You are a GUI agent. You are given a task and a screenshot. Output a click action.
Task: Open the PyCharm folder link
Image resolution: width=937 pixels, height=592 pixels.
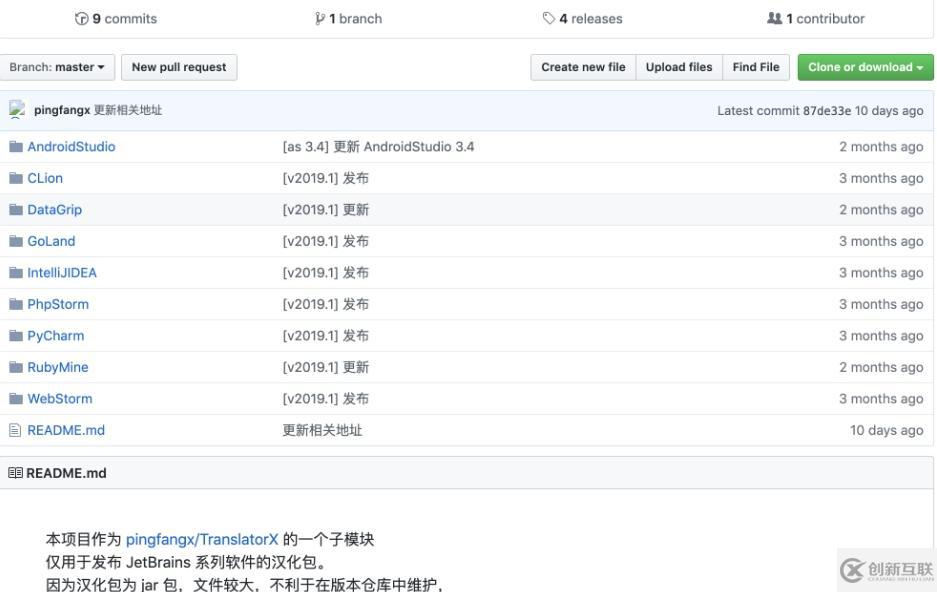point(56,336)
